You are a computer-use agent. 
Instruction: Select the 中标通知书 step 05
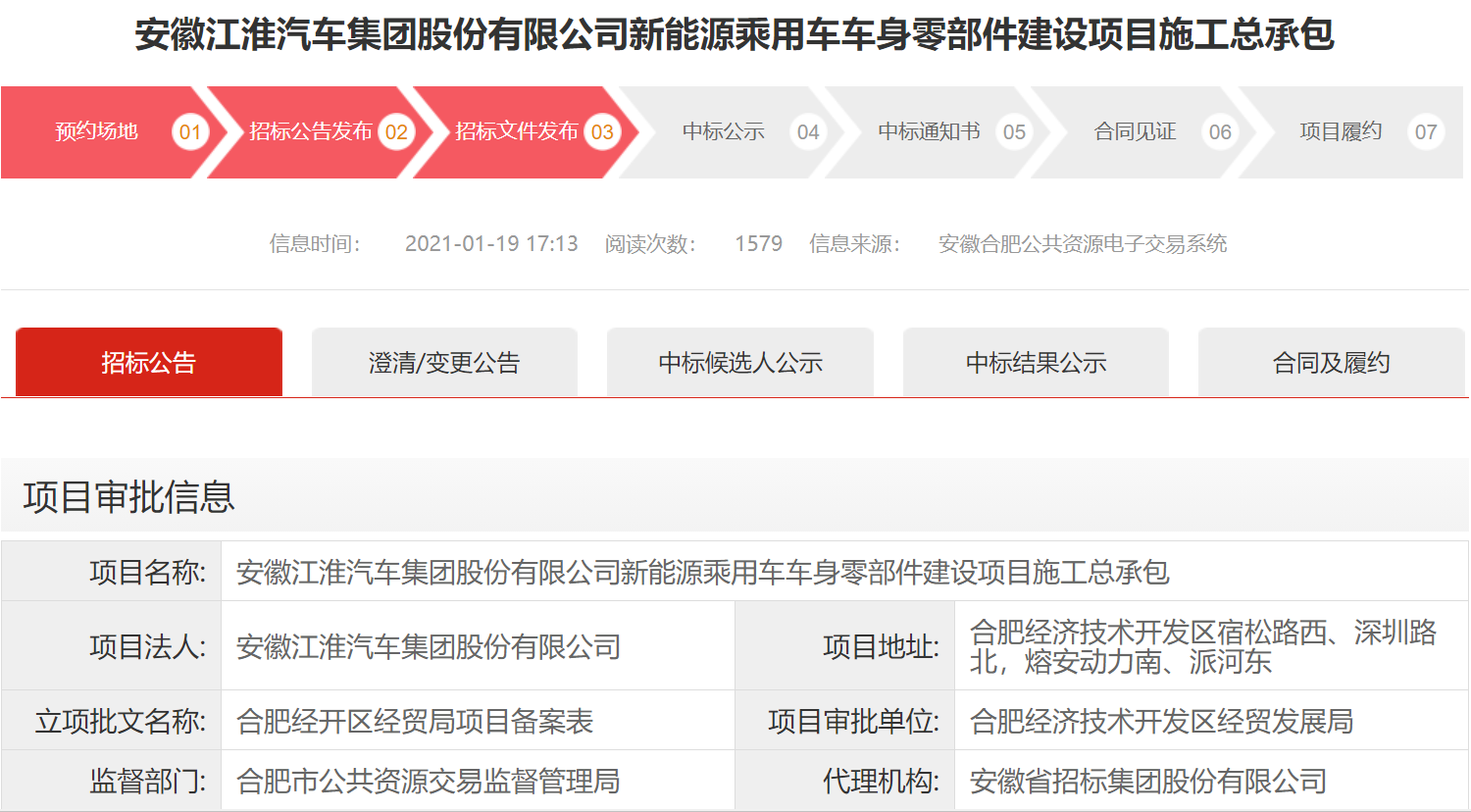tap(937, 132)
